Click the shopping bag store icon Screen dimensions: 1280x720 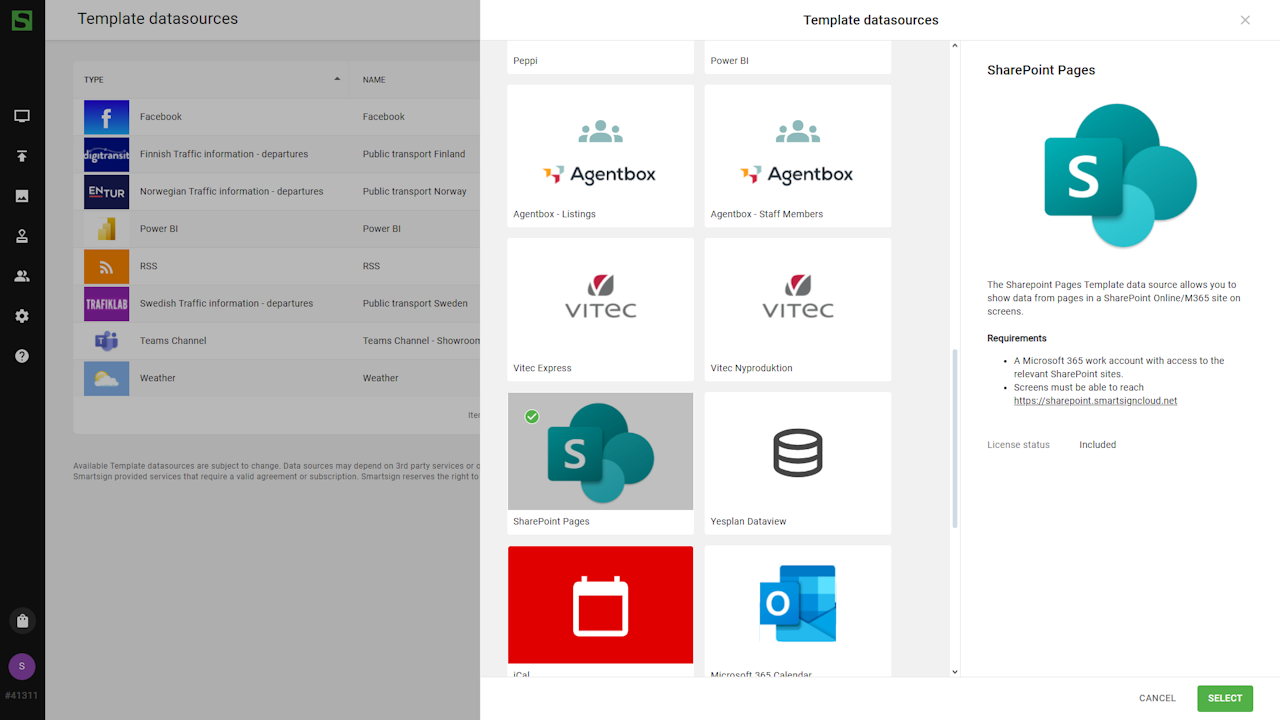point(22,621)
